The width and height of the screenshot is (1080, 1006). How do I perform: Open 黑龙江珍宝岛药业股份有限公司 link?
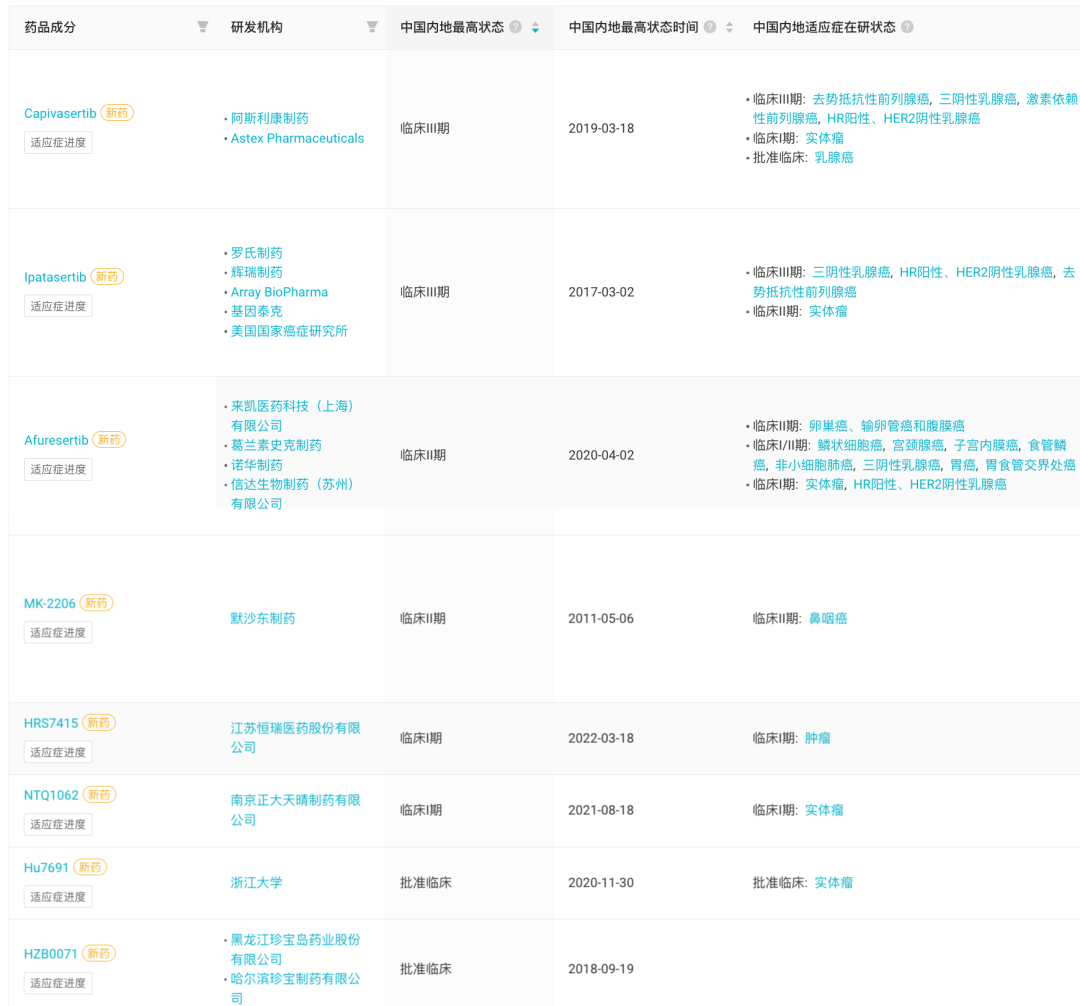(295, 950)
